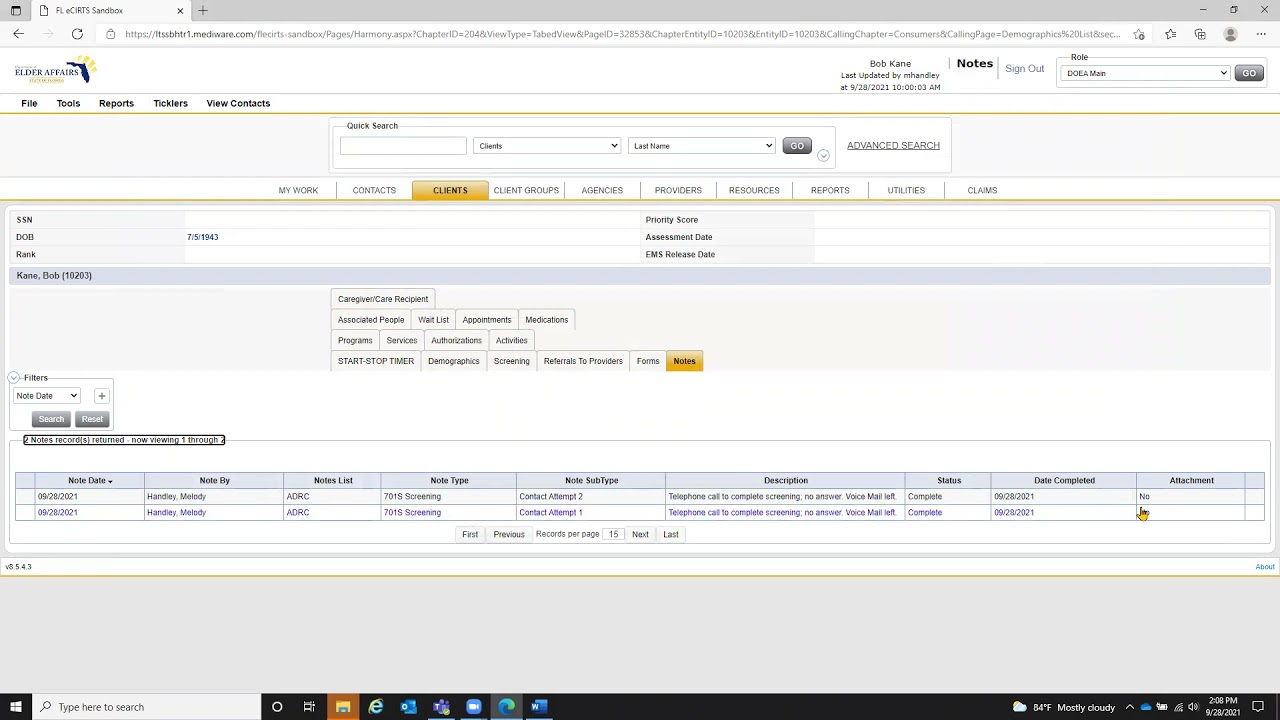This screenshot has width=1280, height=720.
Task: Click records per page field
Action: (613, 535)
